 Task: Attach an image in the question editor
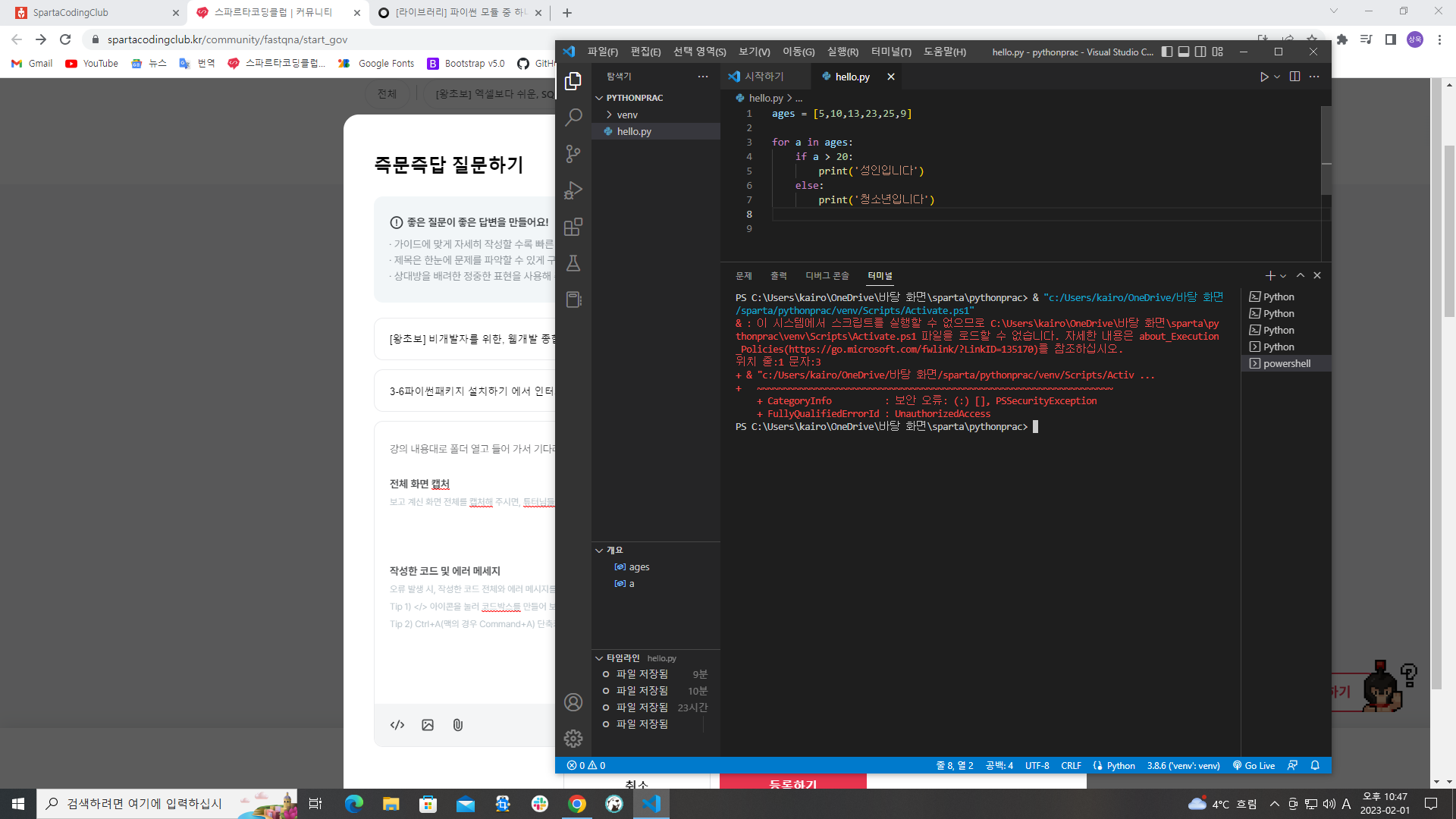(x=428, y=725)
